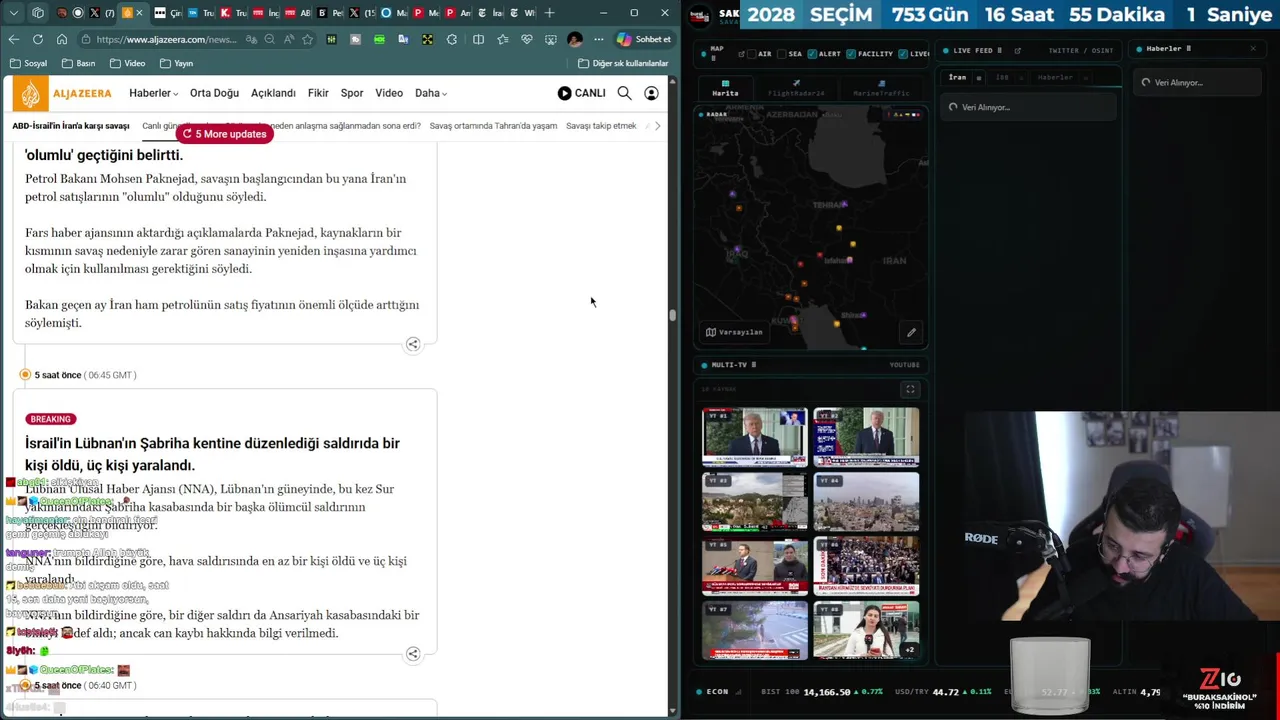This screenshot has height=720, width=1280.
Task: Disable the ALERT map layer checkbox
Action: click(x=812, y=54)
